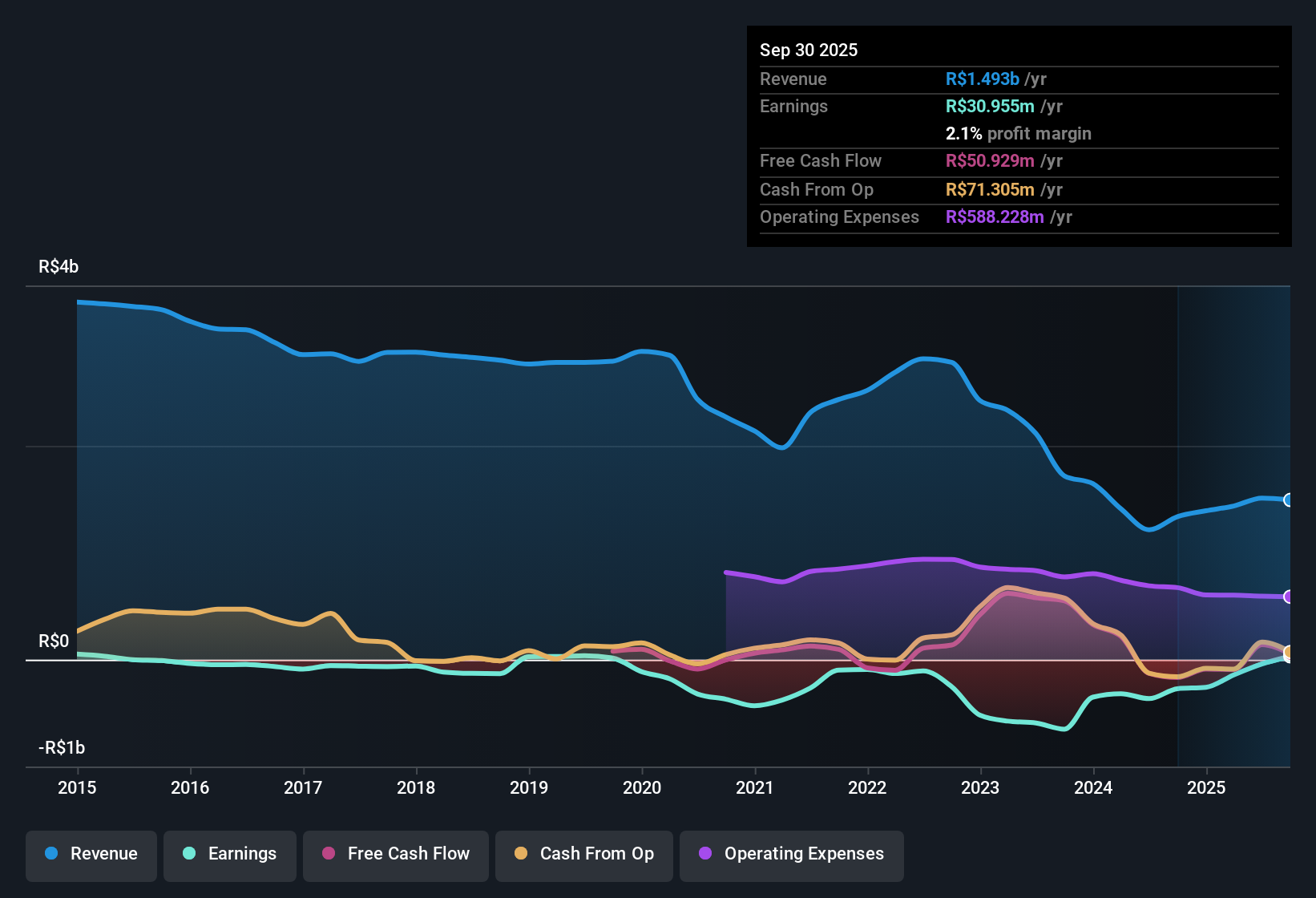Hide the Free Cash Flow series

coord(395,854)
